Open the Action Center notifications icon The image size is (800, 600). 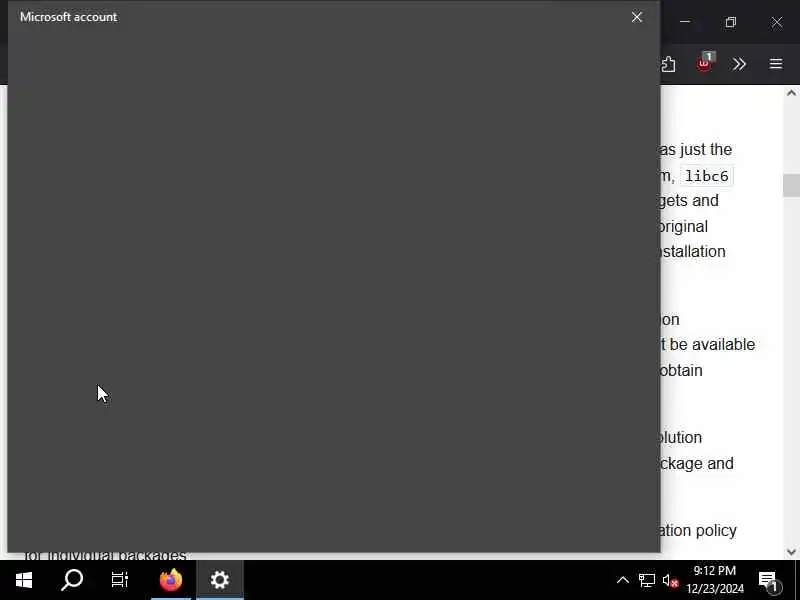point(769,581)
